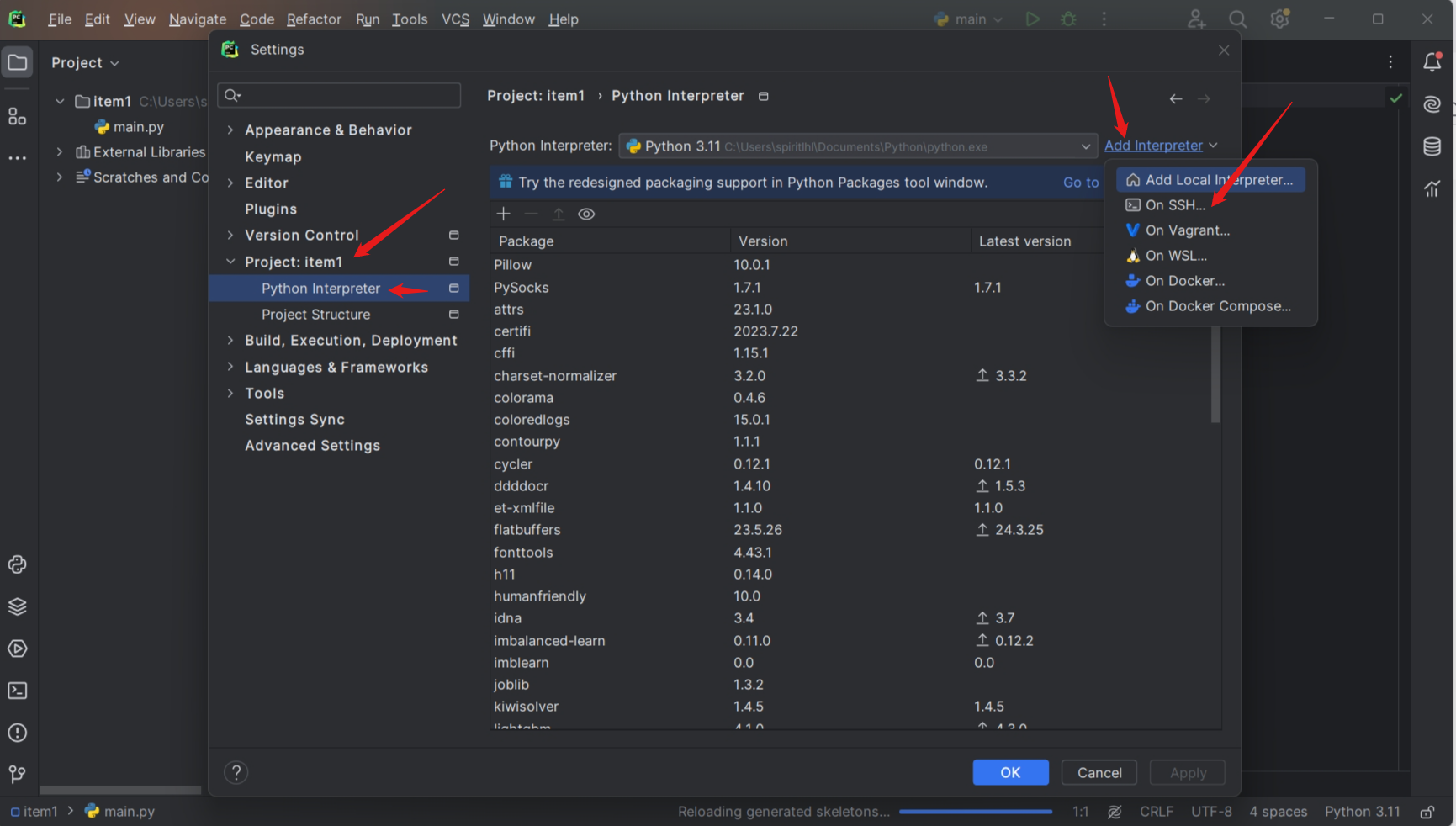Open the Git version control icon

pyautogui.click(x=17, y=774)
